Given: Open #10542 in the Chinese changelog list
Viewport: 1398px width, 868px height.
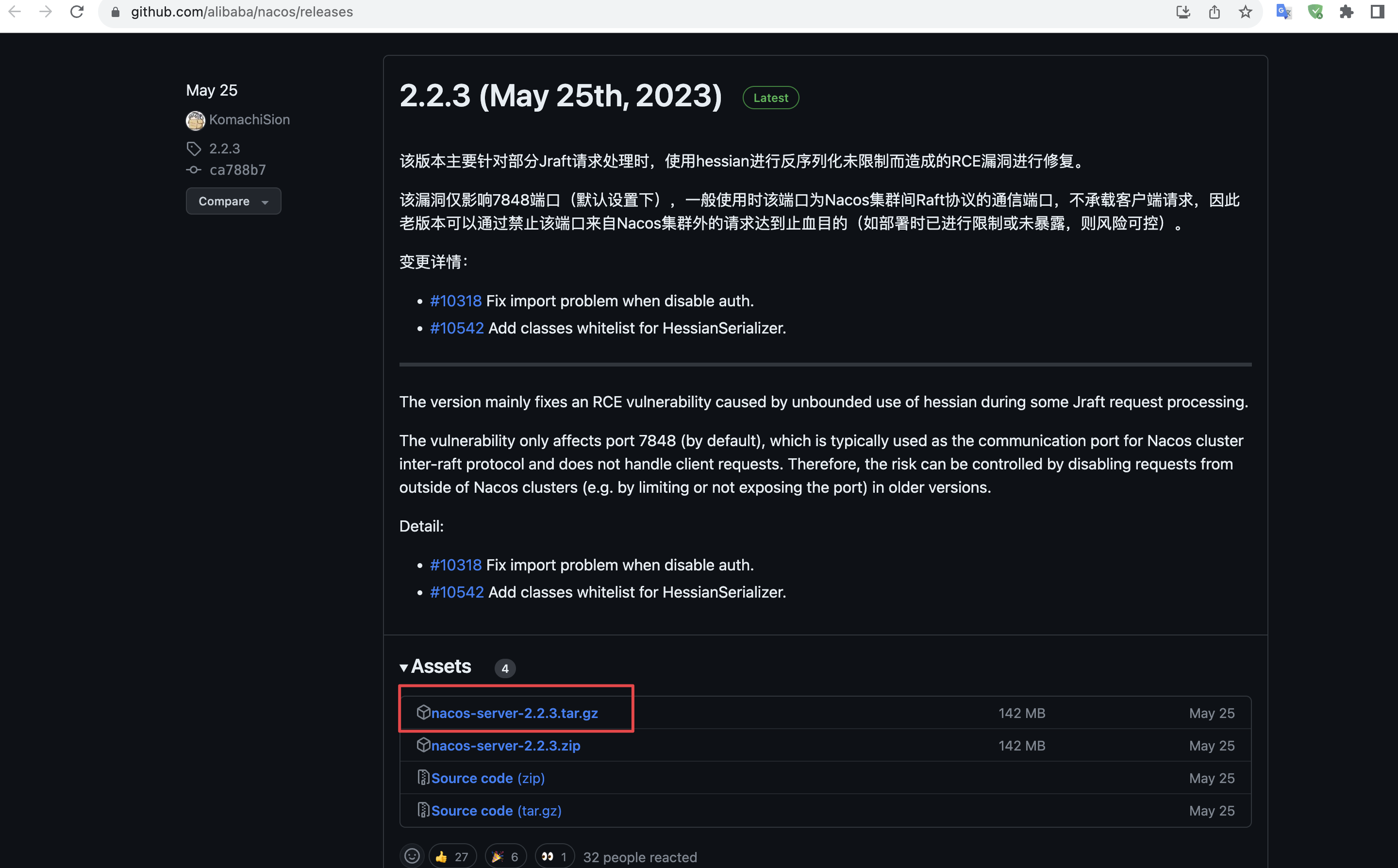Looking at the screenshot, I should 457,328.
